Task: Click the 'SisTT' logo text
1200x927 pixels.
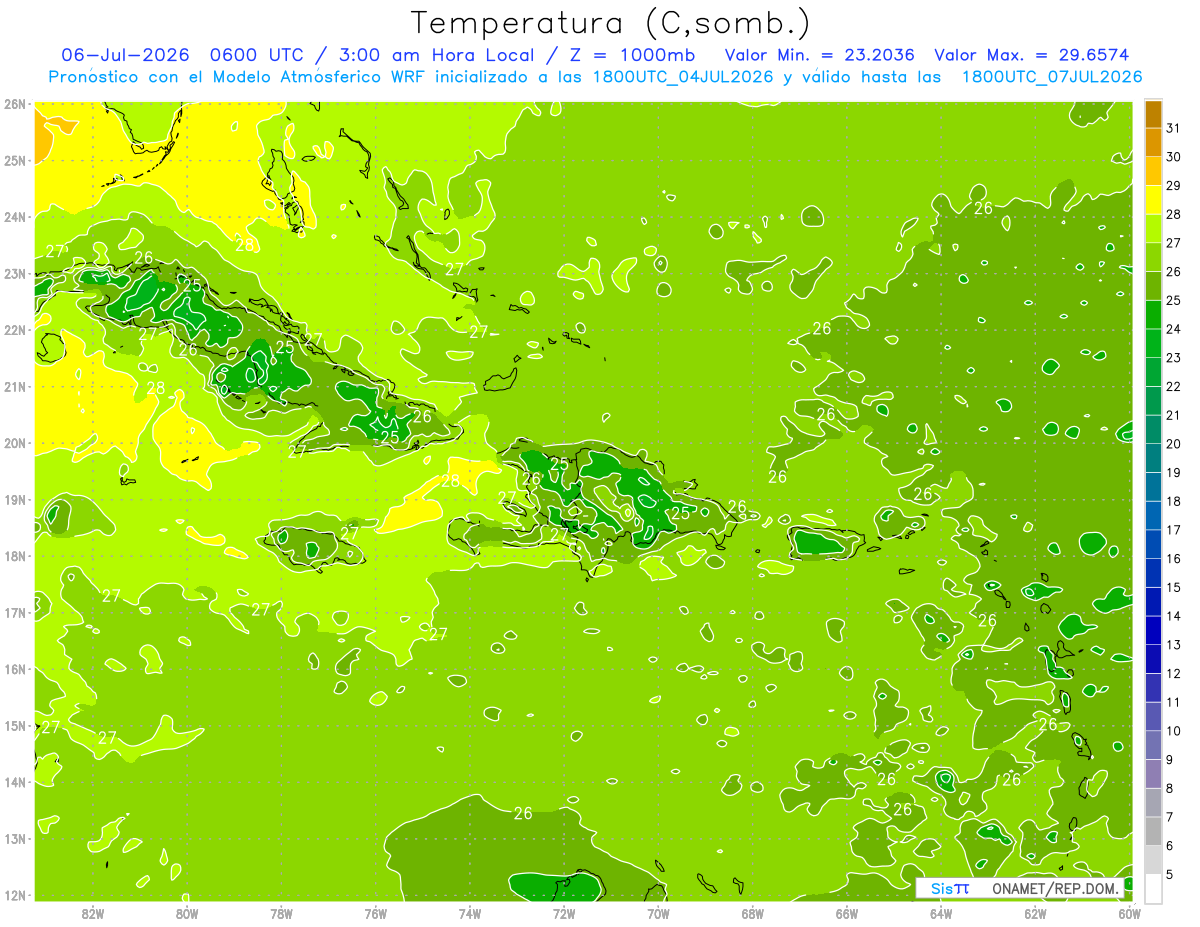Action: coord(950,888)
